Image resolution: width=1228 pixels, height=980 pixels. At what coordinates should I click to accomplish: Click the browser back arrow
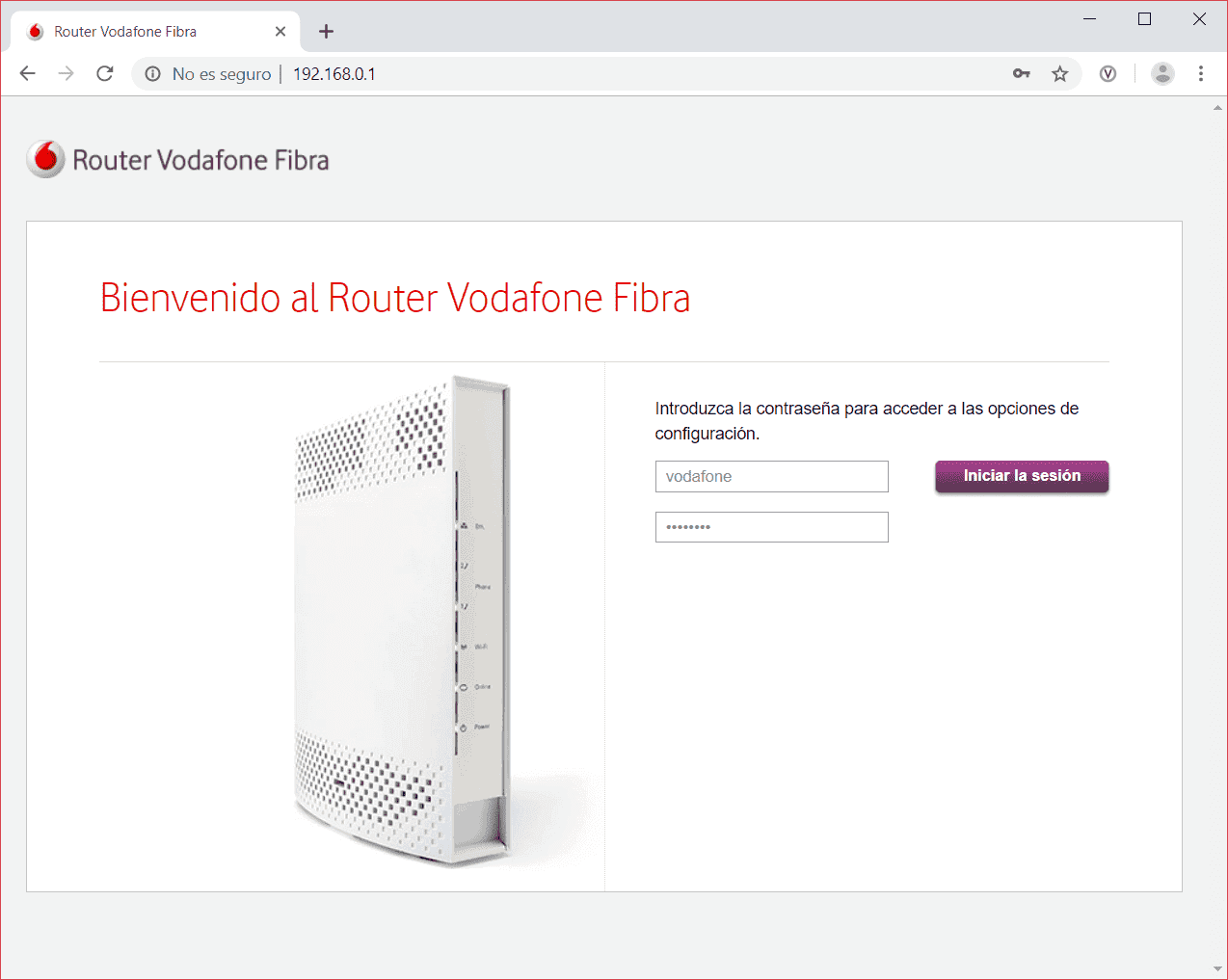click(28, 74)
